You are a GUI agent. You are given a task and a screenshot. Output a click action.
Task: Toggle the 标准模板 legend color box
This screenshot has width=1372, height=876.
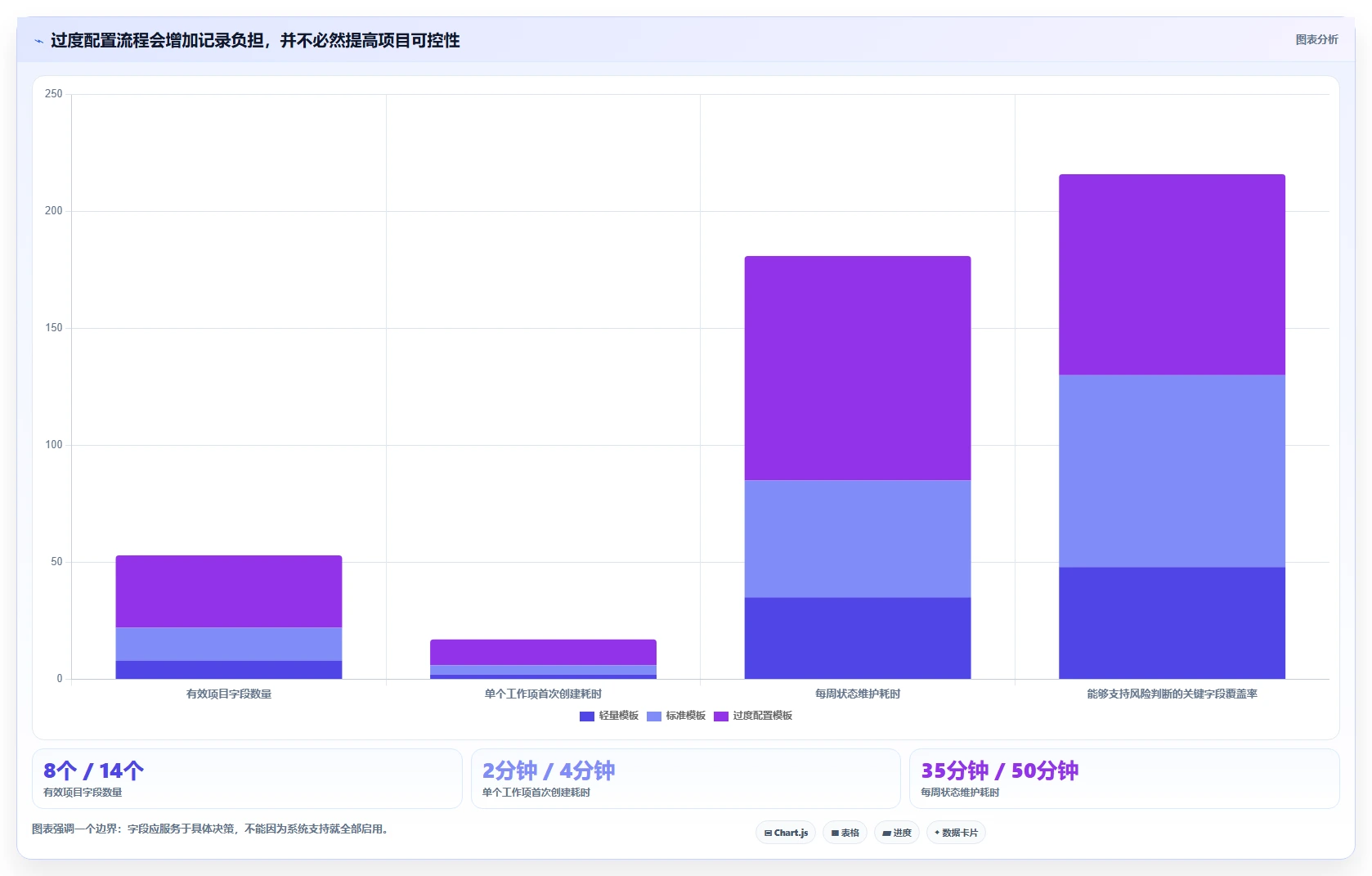point(653,717)
